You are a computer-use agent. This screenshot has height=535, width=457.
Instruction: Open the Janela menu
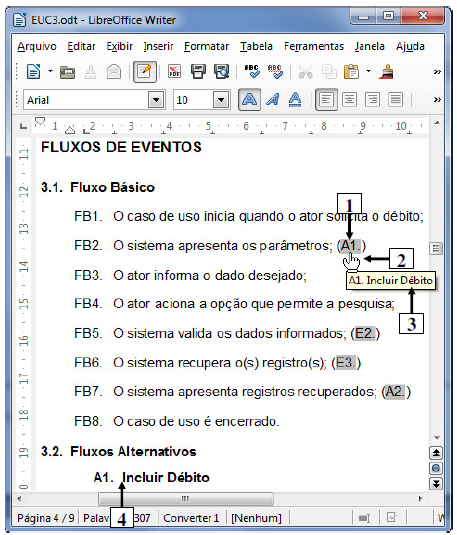point(370,46)
